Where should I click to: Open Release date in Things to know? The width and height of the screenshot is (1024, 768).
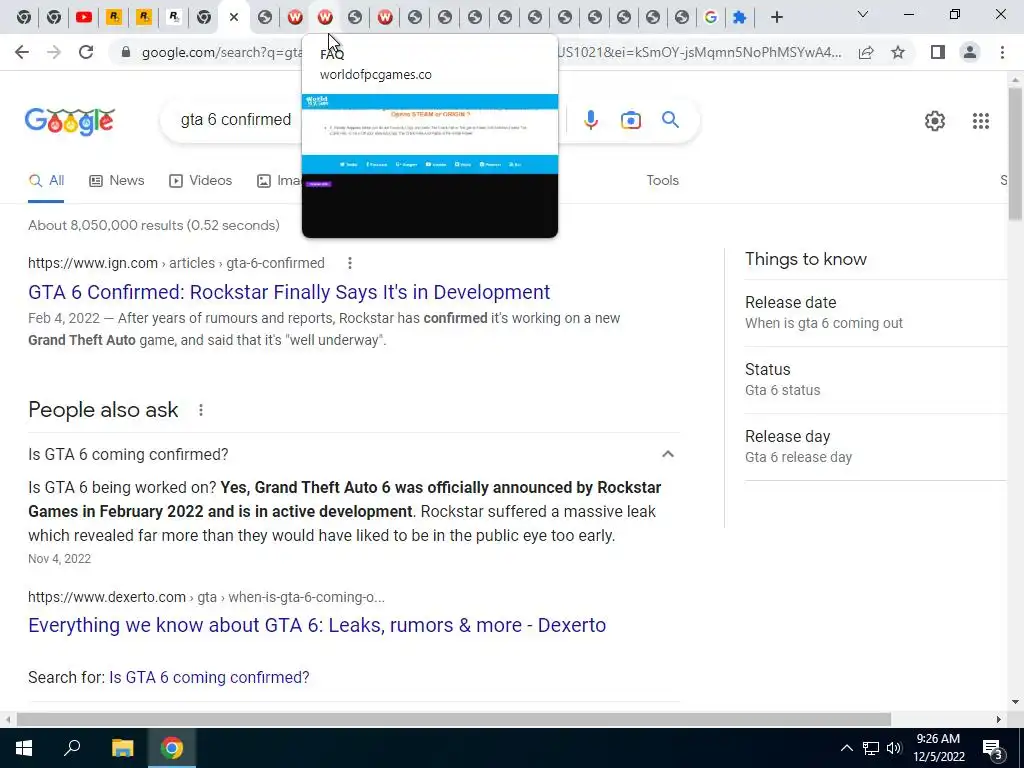pos(875,313)
